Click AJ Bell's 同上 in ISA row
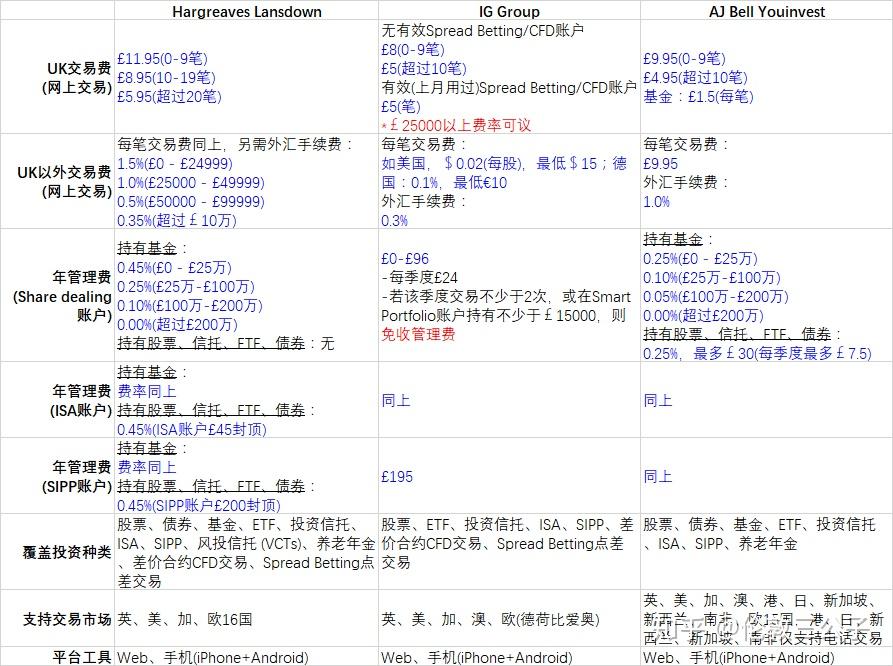 (658, 401)
